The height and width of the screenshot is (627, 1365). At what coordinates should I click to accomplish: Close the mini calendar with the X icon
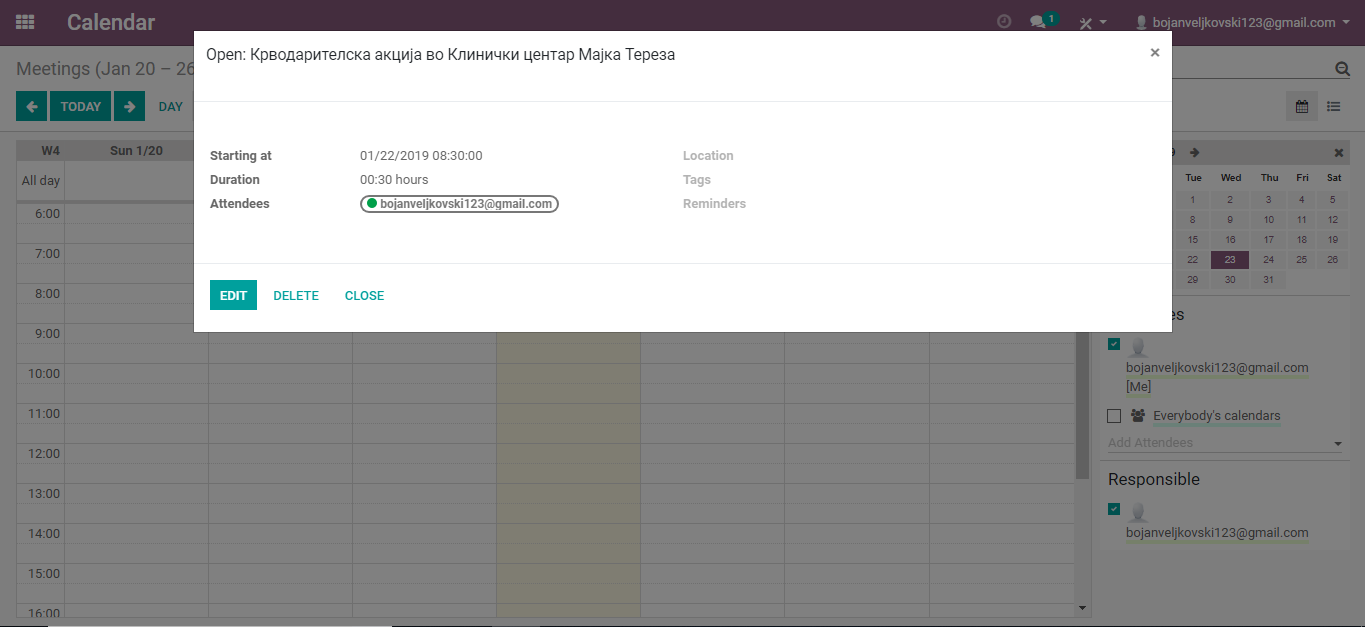(x=1339, y=153)
